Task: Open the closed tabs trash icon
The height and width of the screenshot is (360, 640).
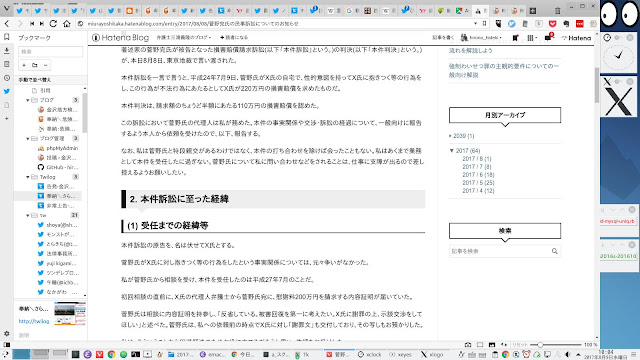Action: pos(558,11)
